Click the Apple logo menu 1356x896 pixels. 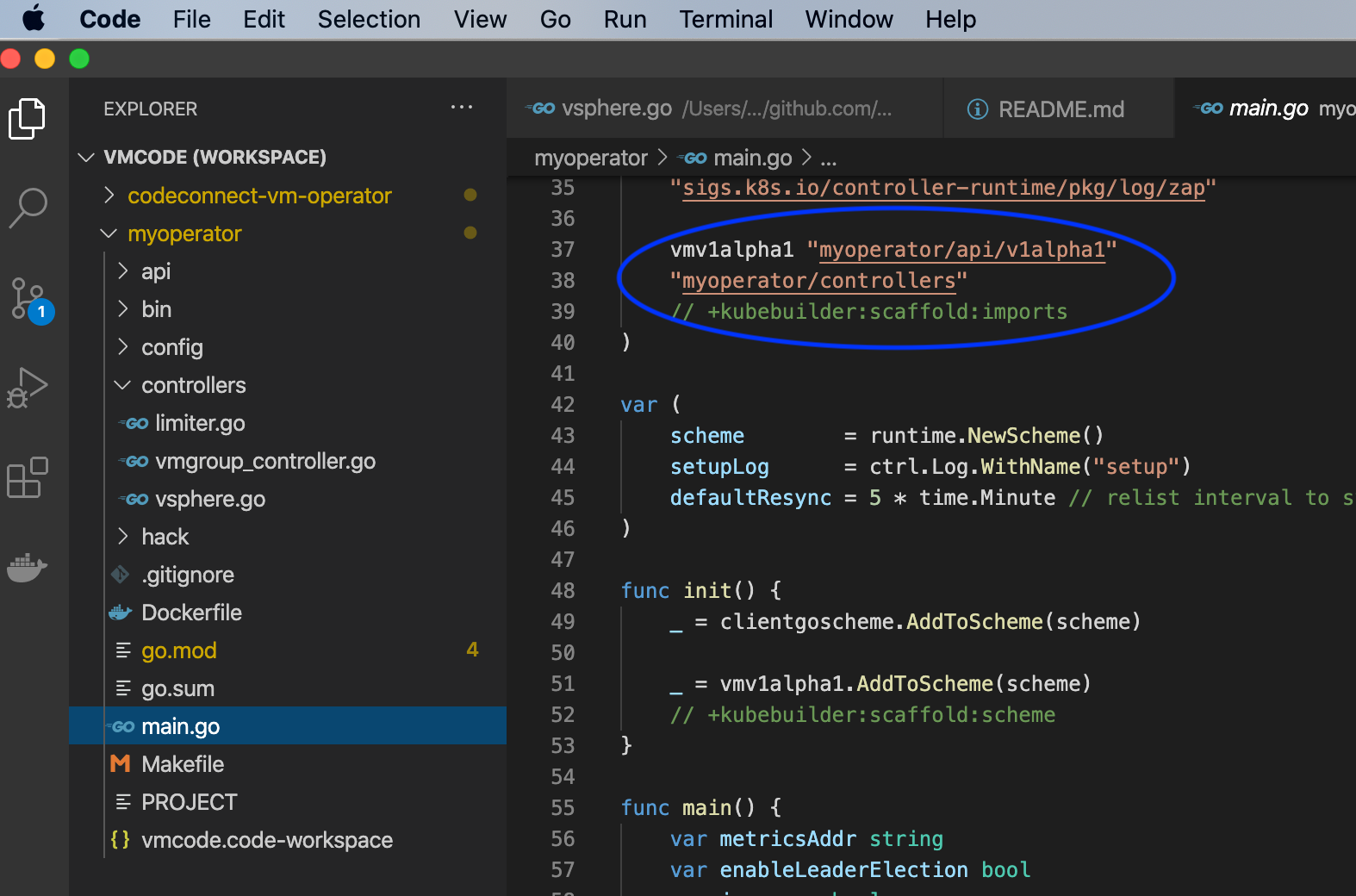click(x=34, y=18)
